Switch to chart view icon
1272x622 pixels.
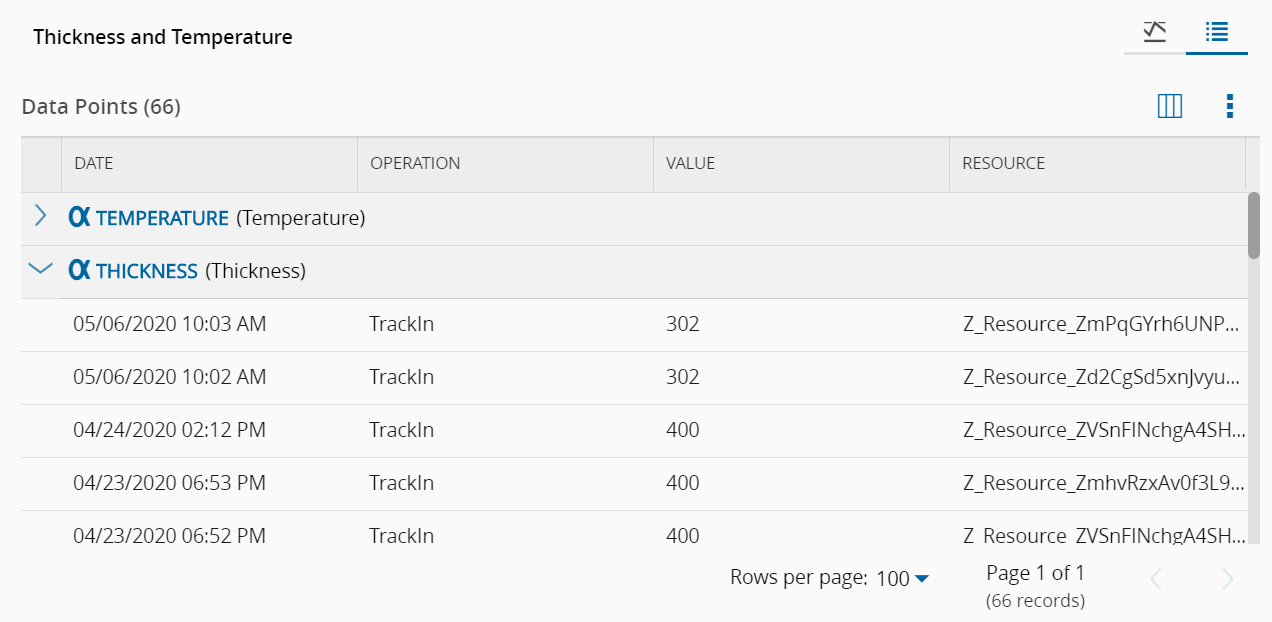click(1155, 32)
